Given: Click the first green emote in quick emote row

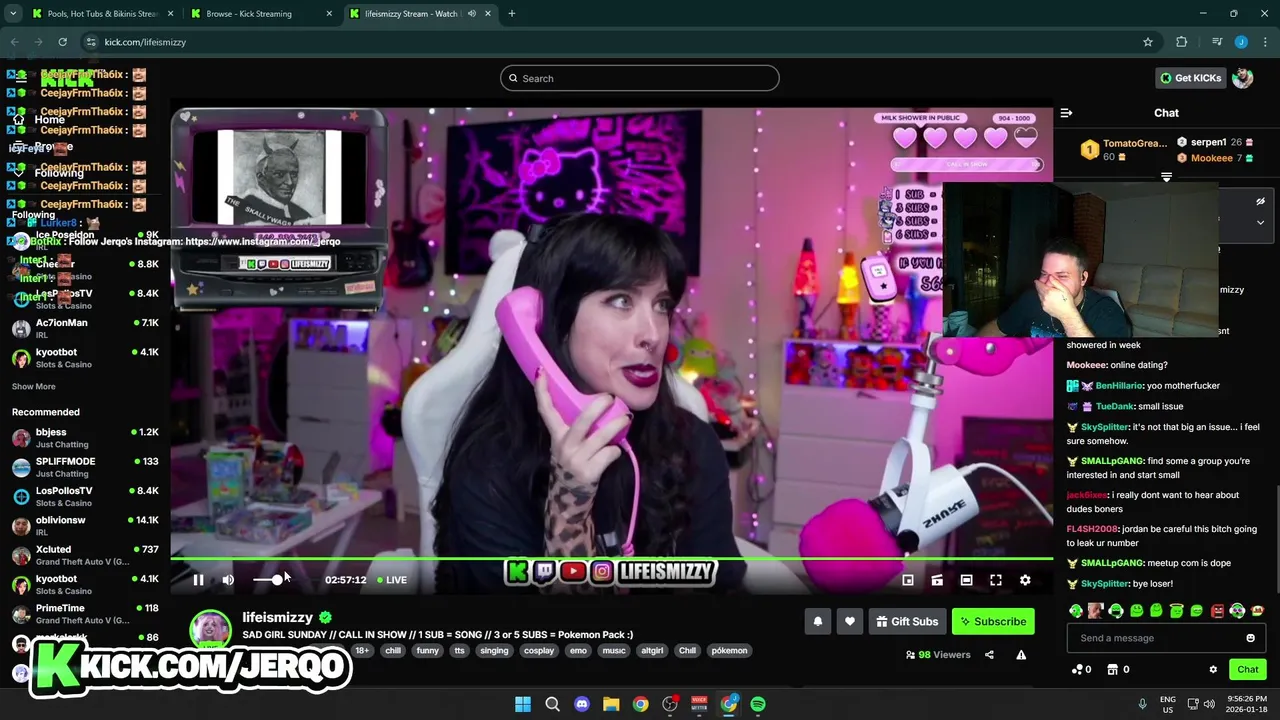Looking at the screenshot, I should (1076, 610).
